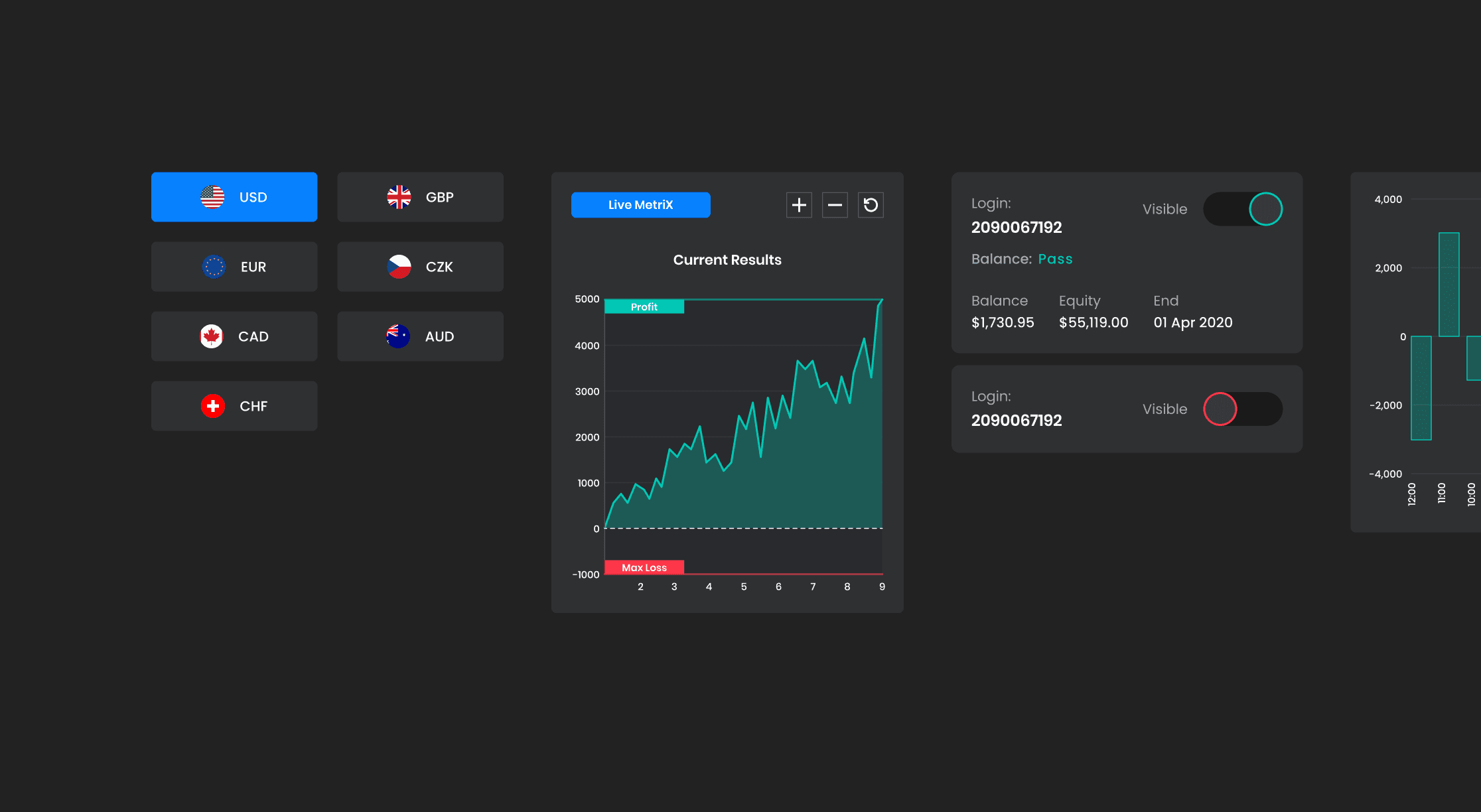Click the -1000 y-axis label
1481x812 pixels.
pyautogui.click(x=586, y=575)
